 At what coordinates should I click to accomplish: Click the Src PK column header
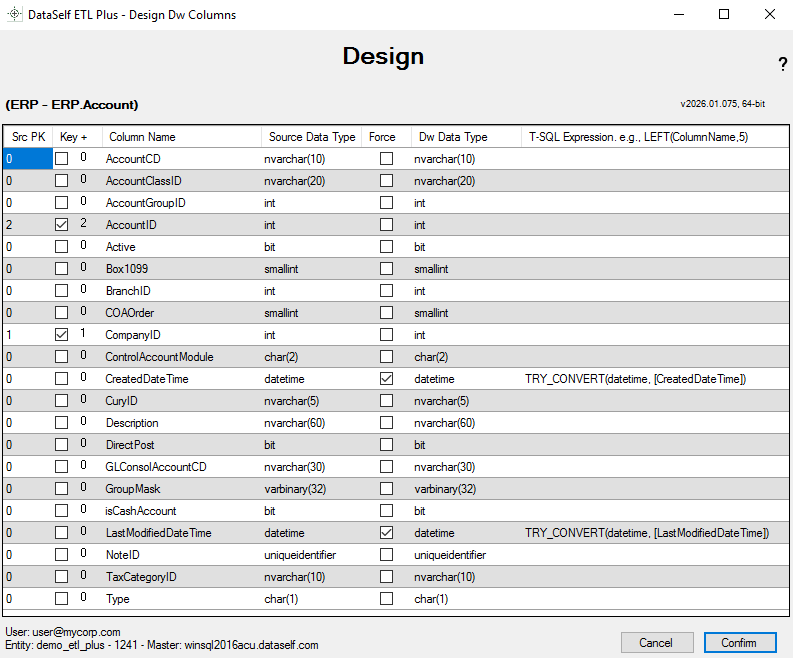tap(27, 137)
